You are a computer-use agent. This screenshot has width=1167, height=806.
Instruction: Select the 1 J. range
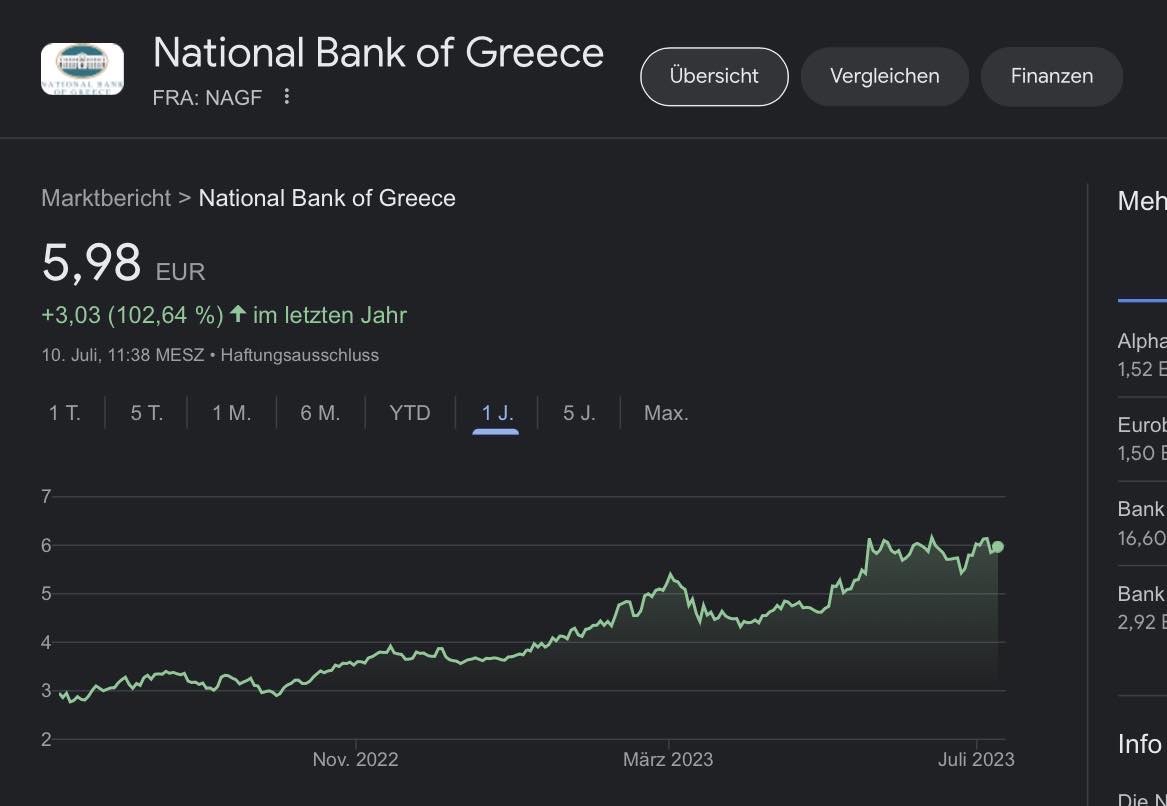tap(497, 413)
